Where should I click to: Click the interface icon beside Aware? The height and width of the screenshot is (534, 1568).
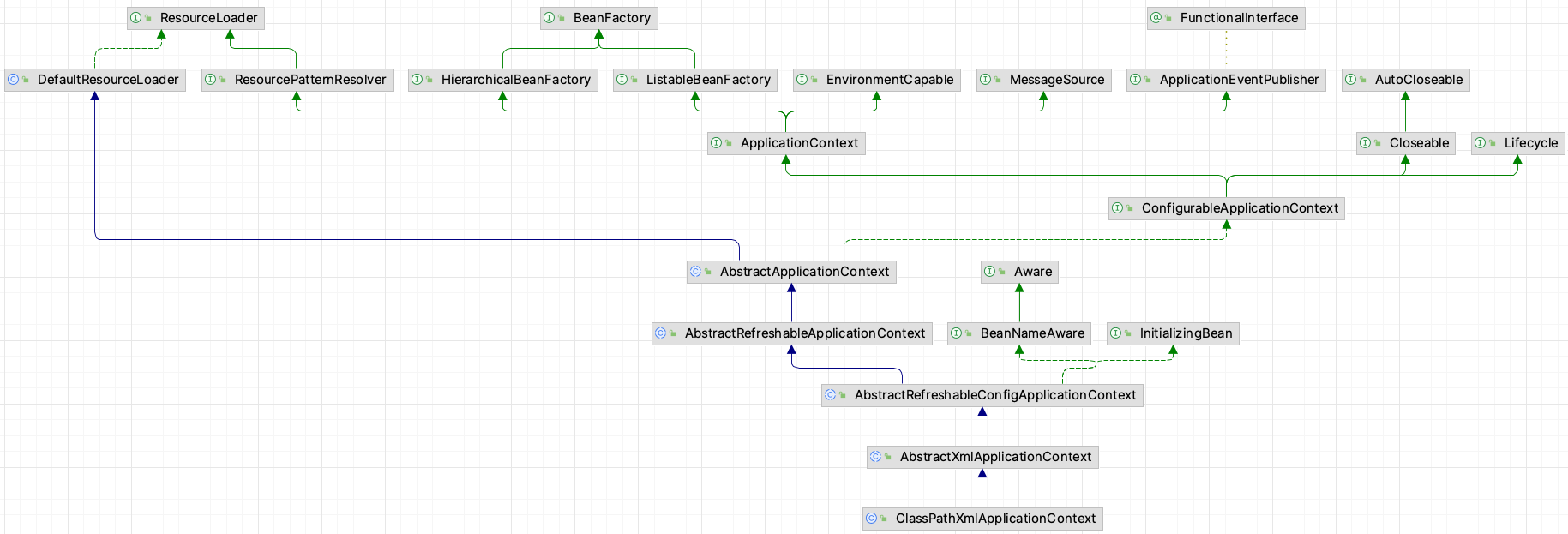click(989, 272)
